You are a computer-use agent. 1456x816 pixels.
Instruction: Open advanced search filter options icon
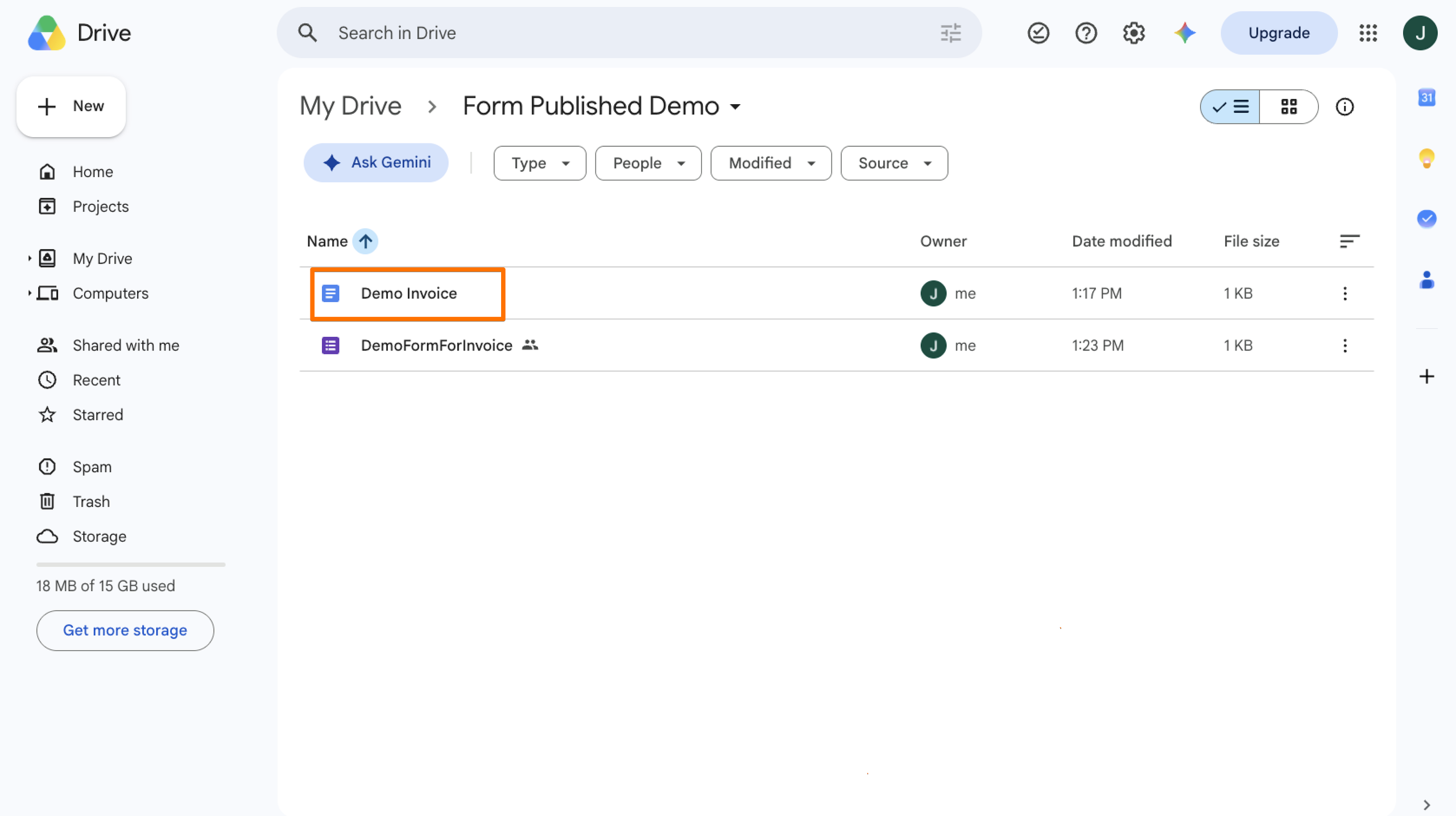tap(951, 33)
